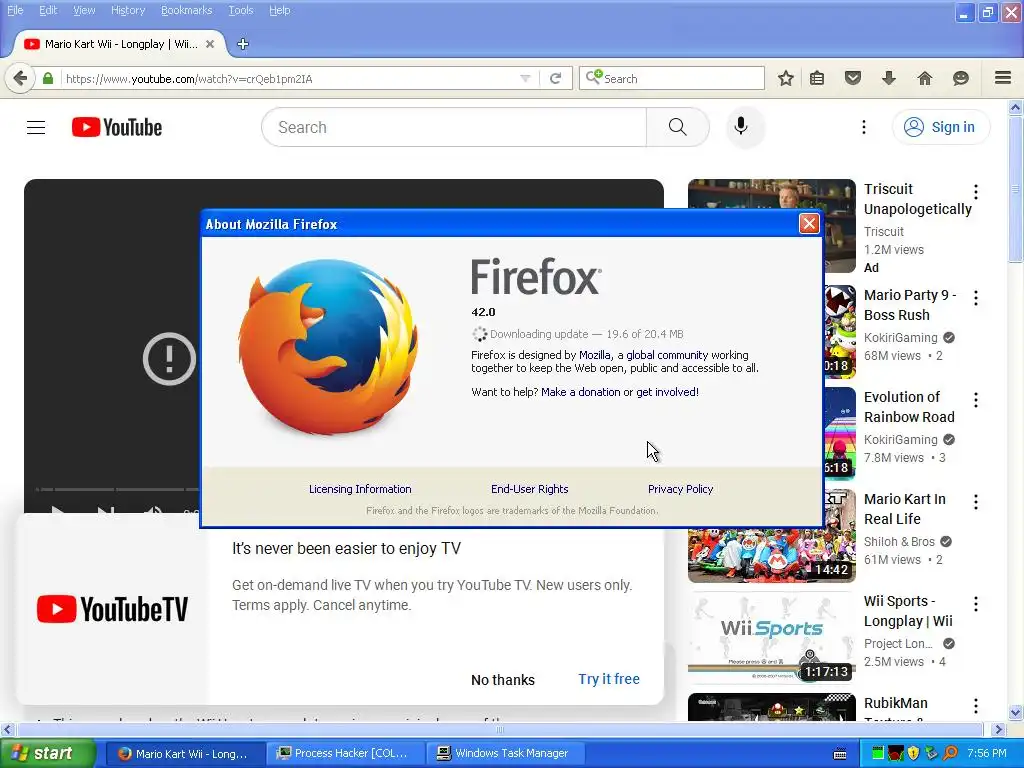Click the horizontal page scrollbar thumb
The width and height of the screenshot is (1024, 768).
(x=500, y=729)
